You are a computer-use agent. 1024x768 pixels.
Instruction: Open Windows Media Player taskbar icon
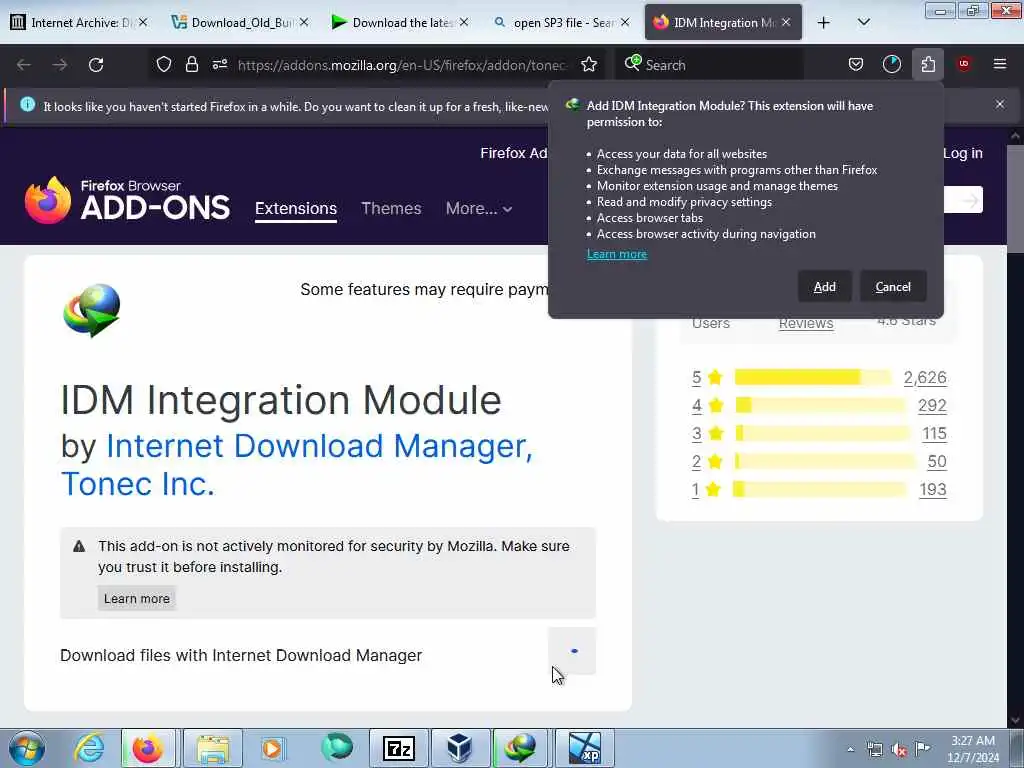click(x=272, y=748)
